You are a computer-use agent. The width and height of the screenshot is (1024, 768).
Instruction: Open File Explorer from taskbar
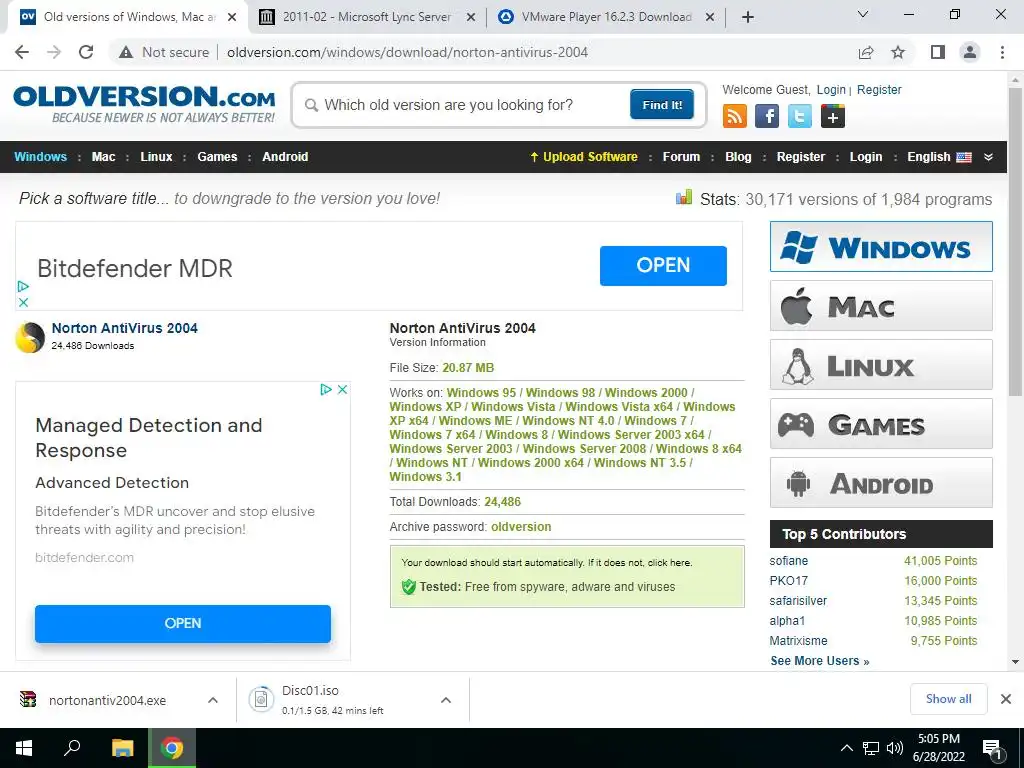pyautogui.click(x=122, y=748)
